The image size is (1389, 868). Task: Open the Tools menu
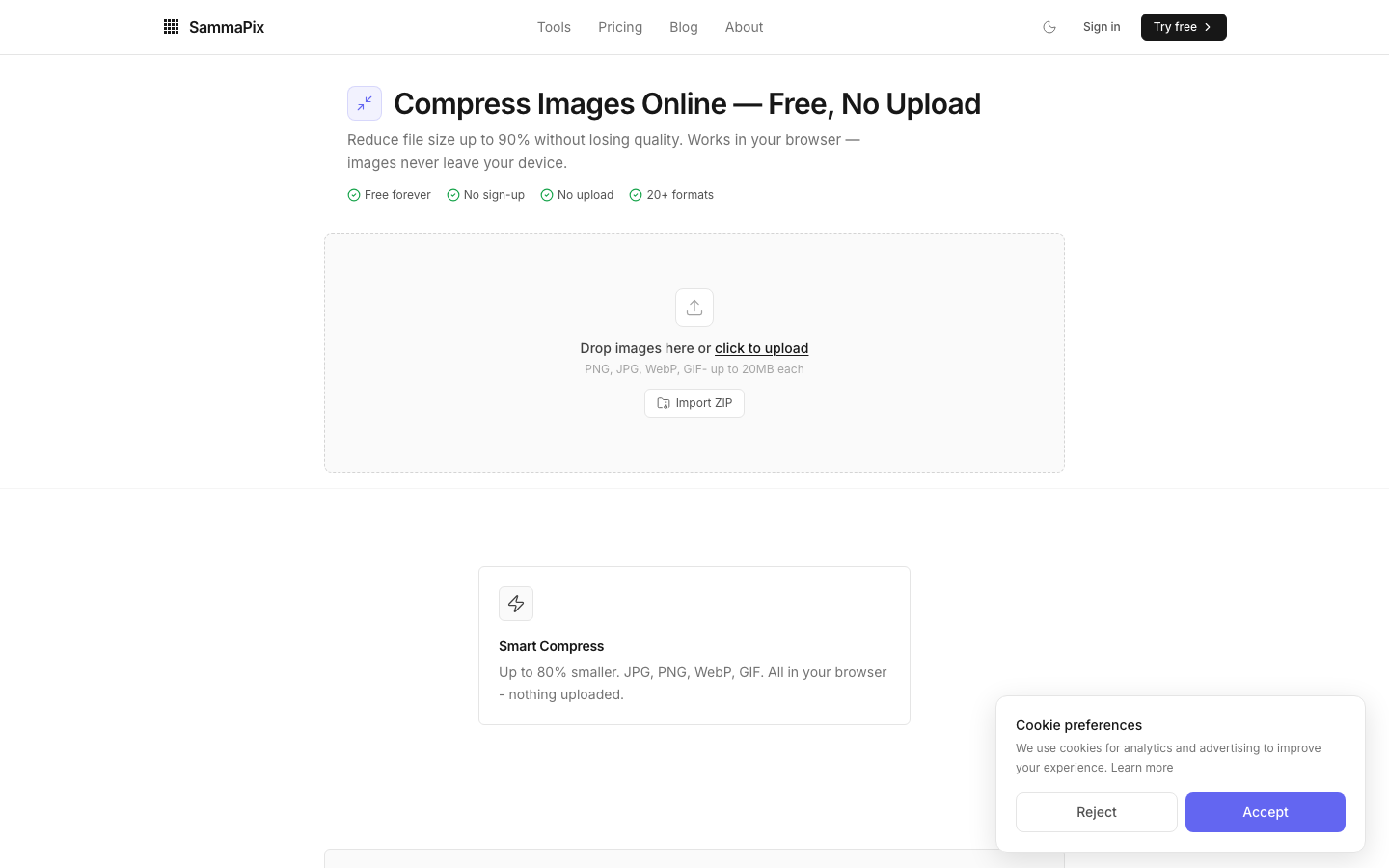[554, 27]
